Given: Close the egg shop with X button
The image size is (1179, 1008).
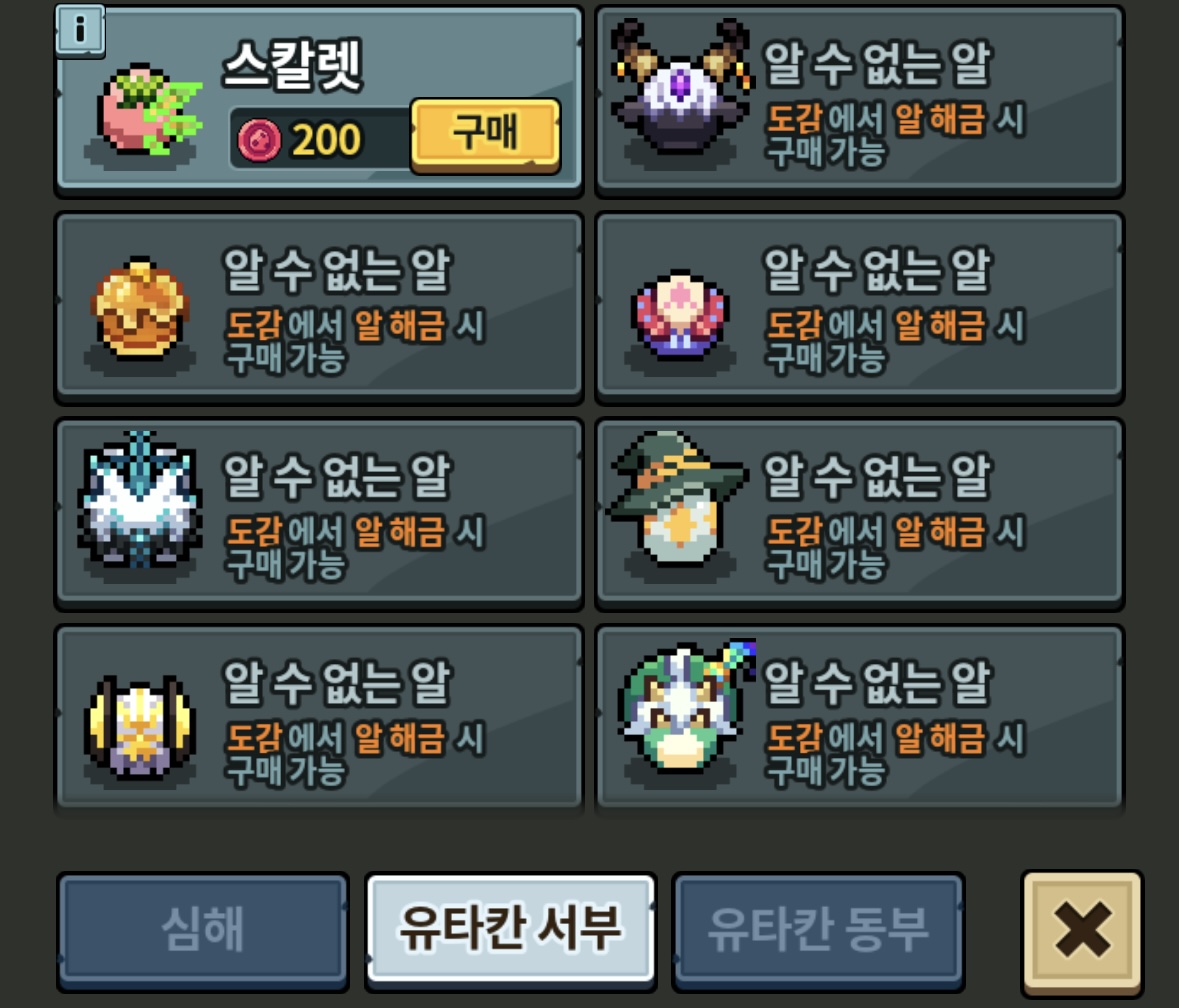Looking at the screenshot, I should pyautogui.click(x=1082, y=931).
